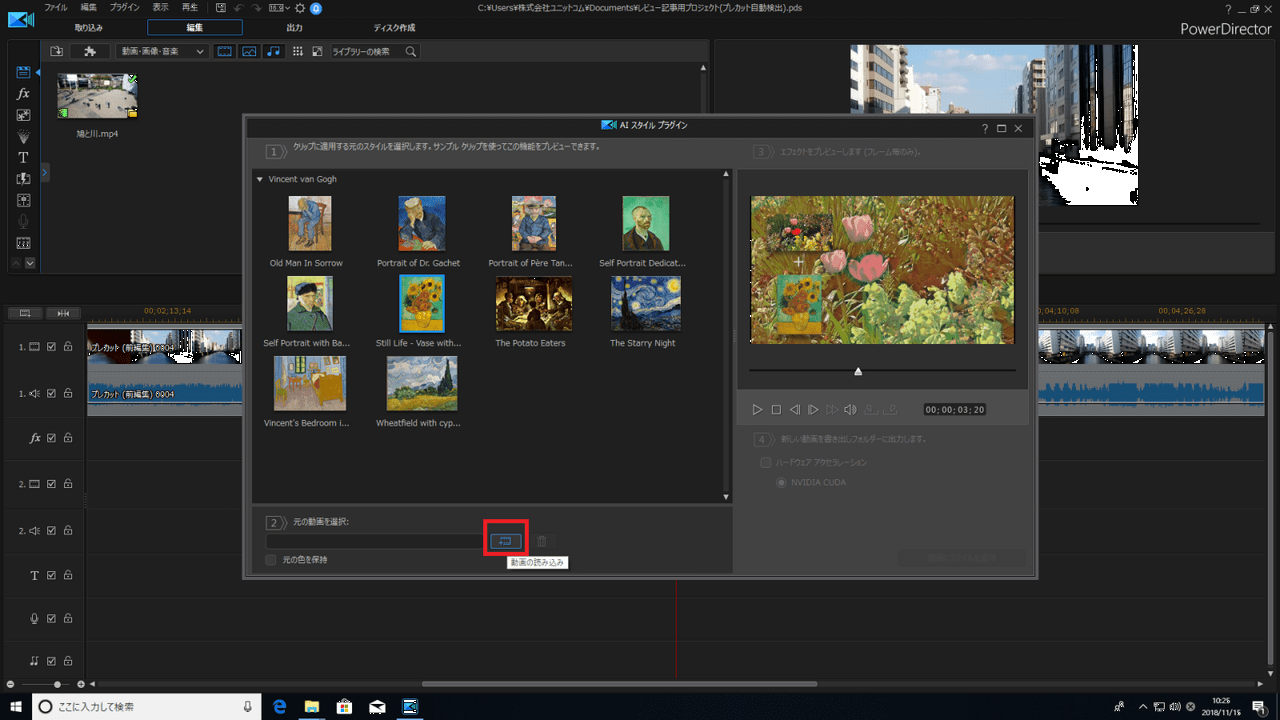Image resolution: width=1280 pixels, height=720 pixels.
Task: Select Old Man In Sorrow style
Action: point(309,223)
